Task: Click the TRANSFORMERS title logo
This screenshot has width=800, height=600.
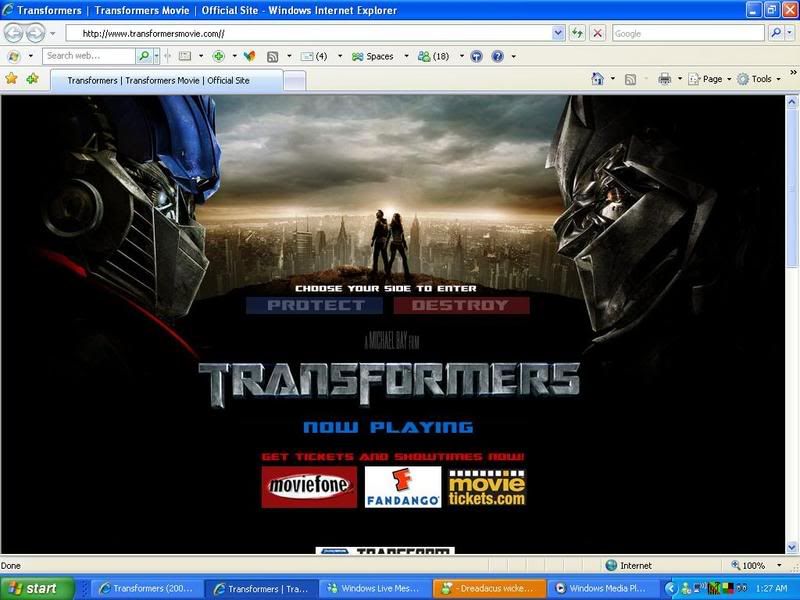Action: (x=389, y=383)
